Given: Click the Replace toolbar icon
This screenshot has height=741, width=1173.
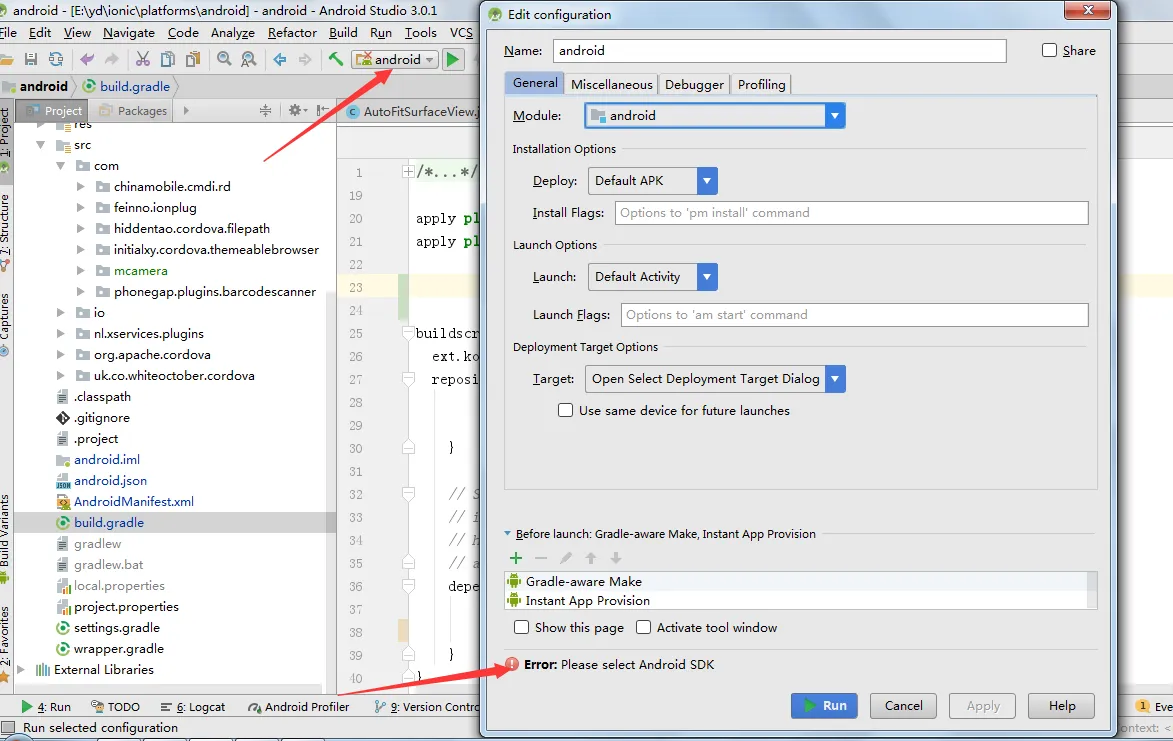Looking at the screenshot, I should (249, 59).
